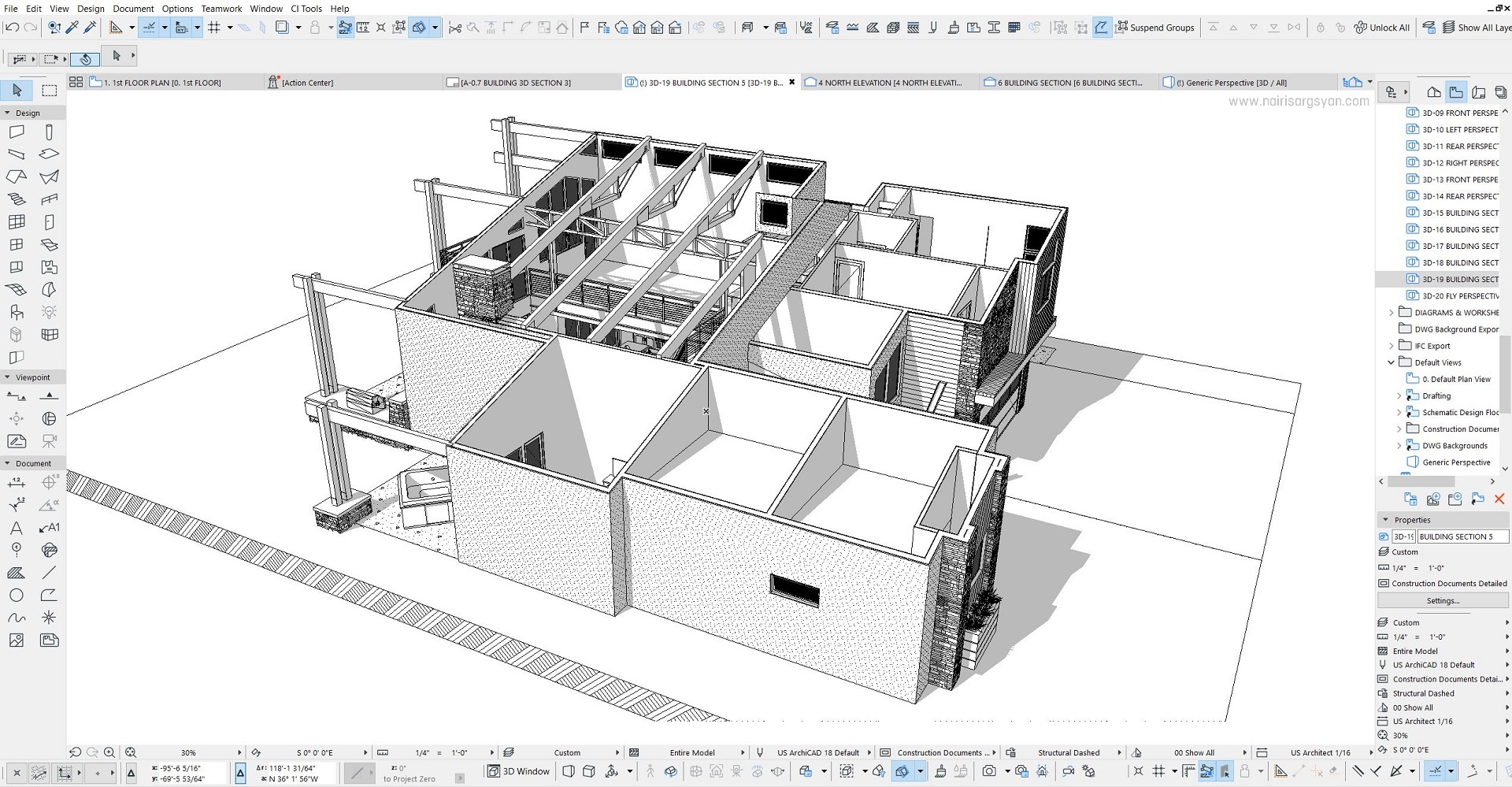Select the Door tool
The width and height of the screenshot is (1512, 787).
coord(49,222)
